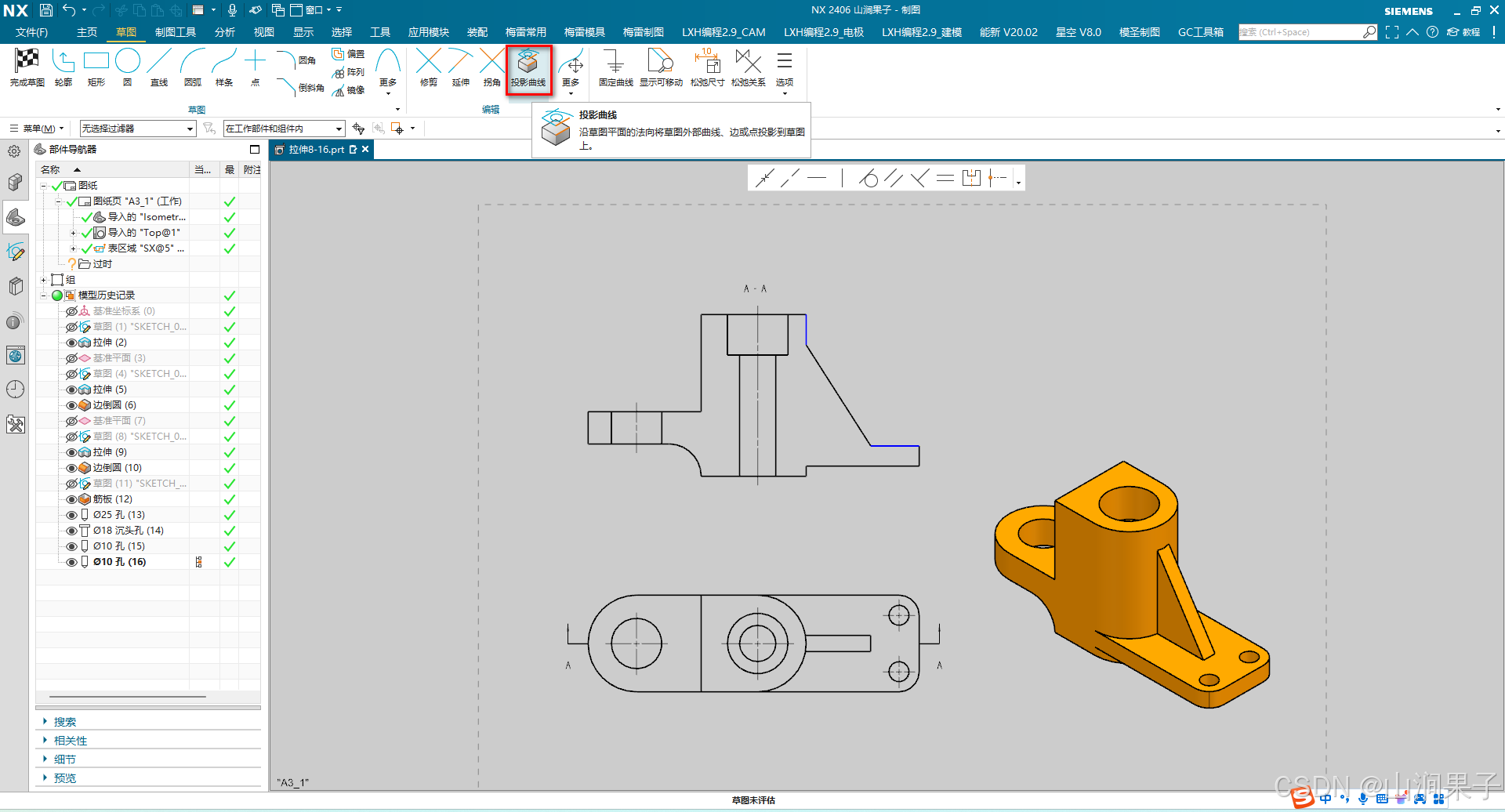Click the 显示可移动 show movable tool
The height and width of the screenshot is (812, 1505).
point(661,67)
